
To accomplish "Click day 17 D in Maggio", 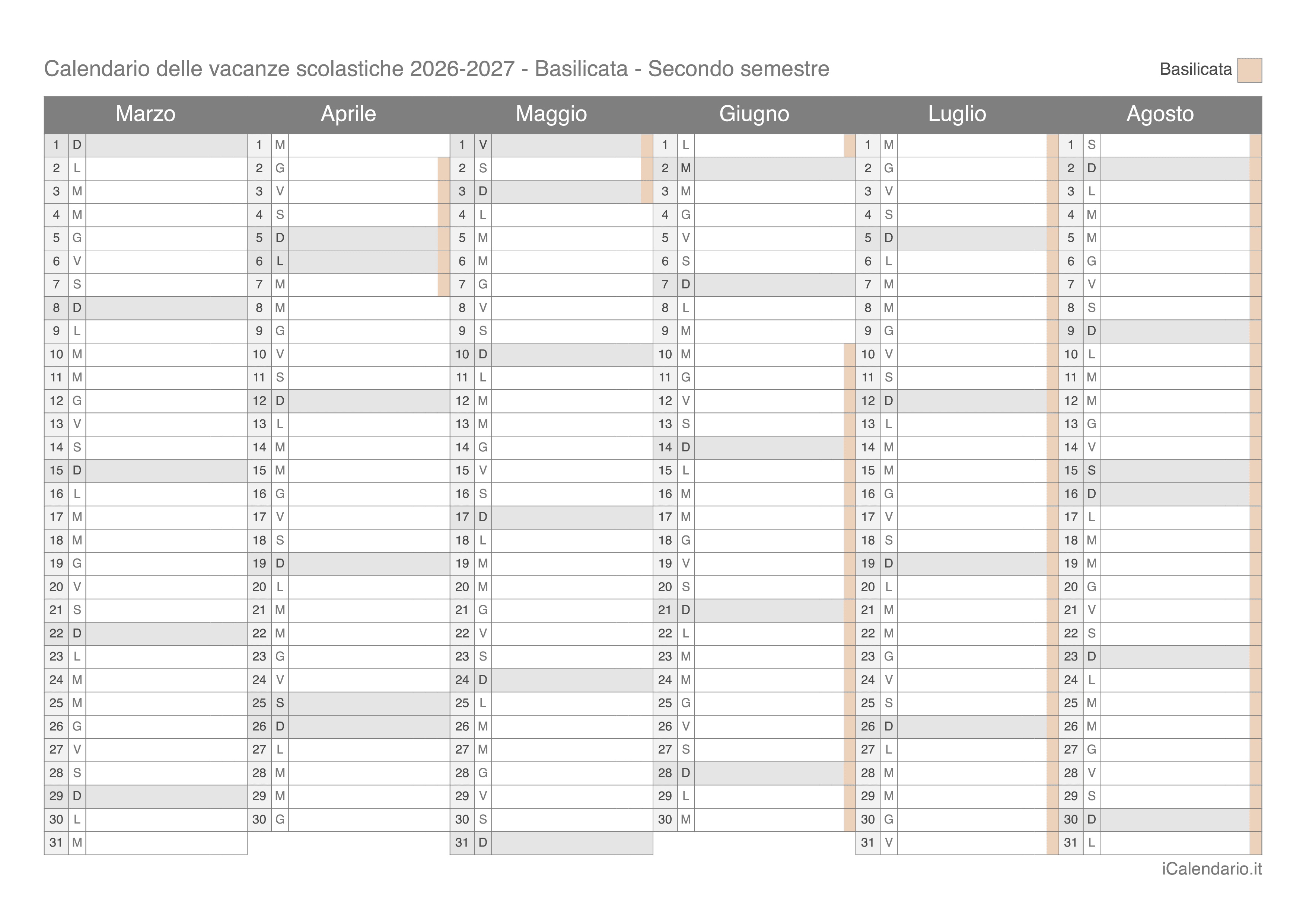I will 551,517.
